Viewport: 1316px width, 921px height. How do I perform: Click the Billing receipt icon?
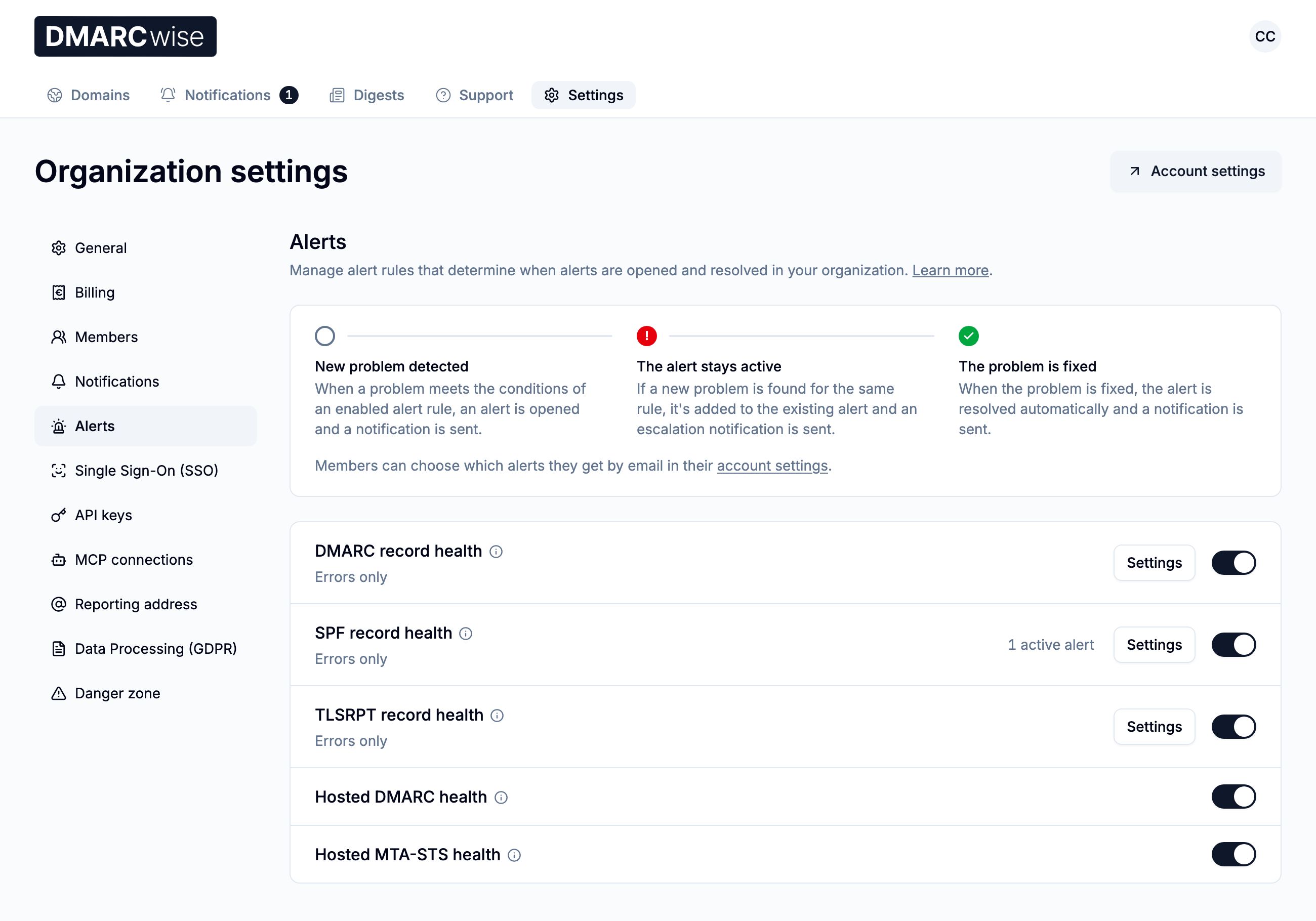point(59,293)
